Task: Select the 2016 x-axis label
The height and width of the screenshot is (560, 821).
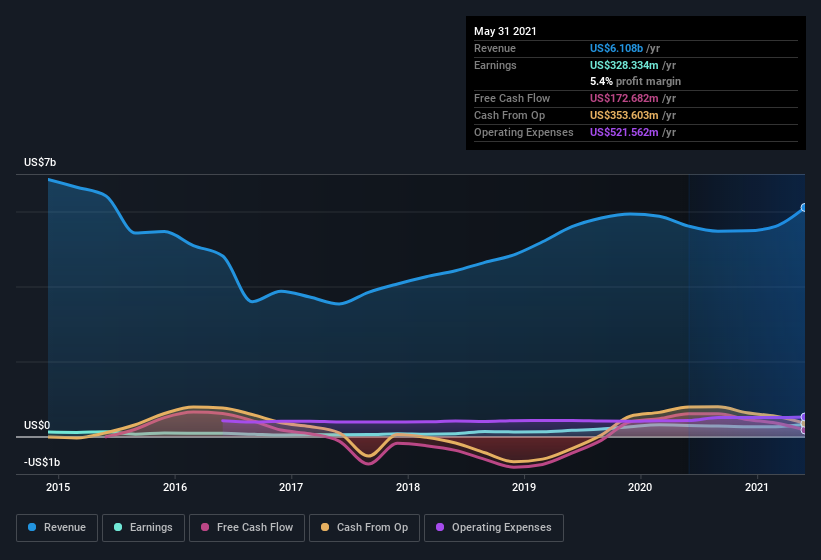Action: pyautogui.click(x=175, y=487)
